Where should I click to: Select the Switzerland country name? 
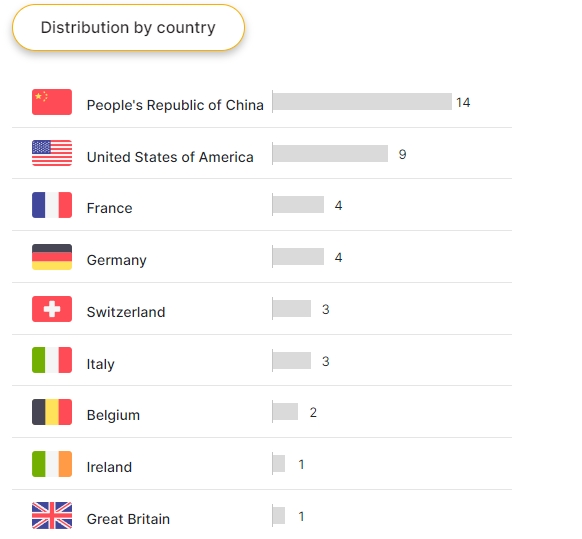126,312
